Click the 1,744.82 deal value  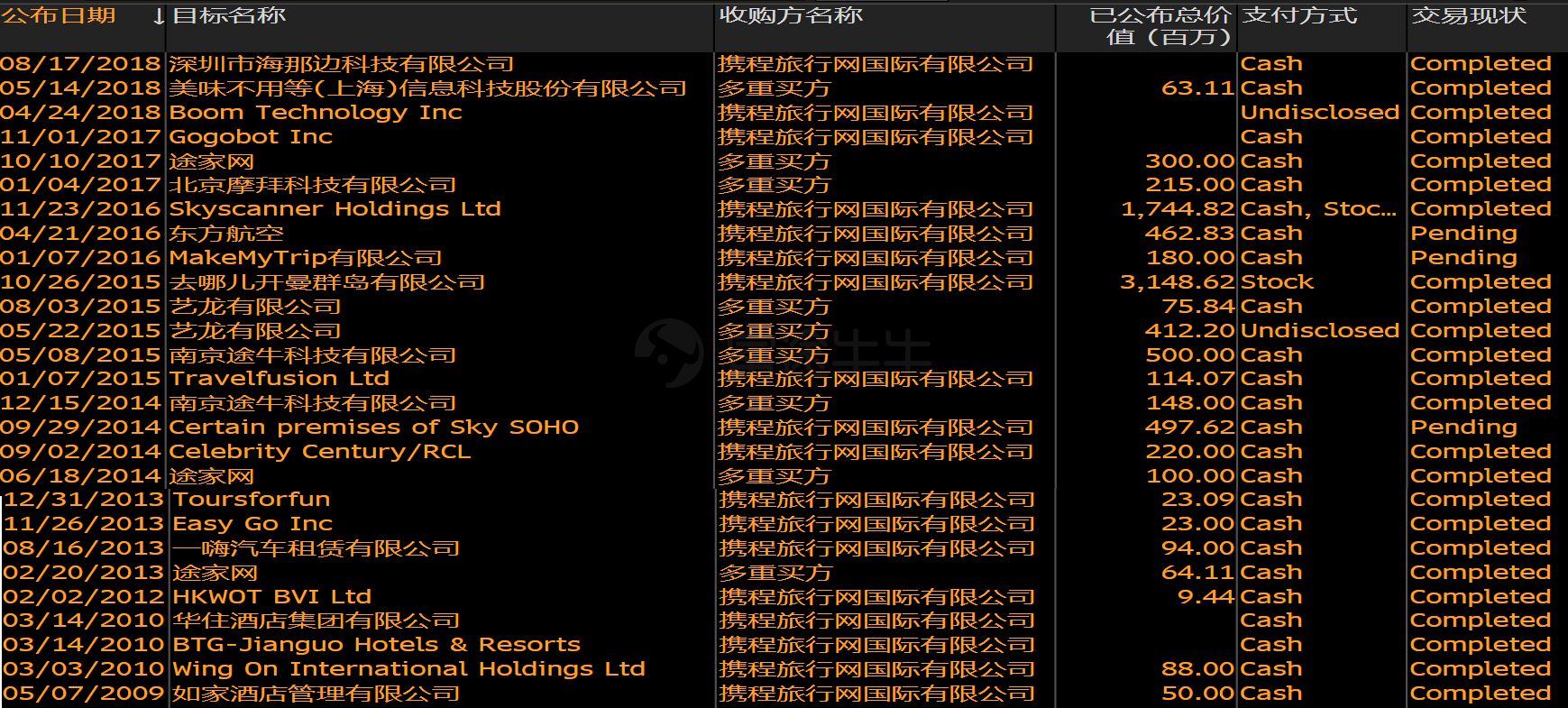1178,209
